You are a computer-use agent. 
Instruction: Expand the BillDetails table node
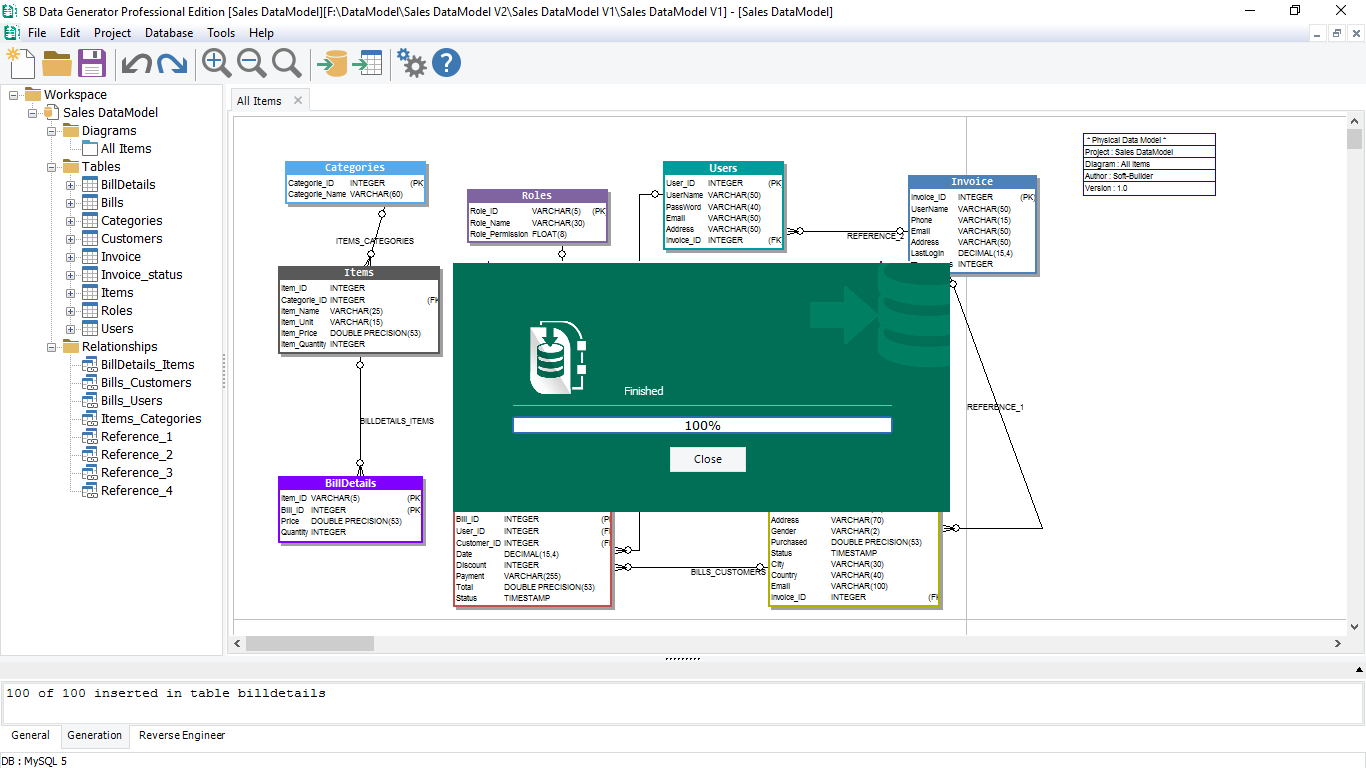70,185
